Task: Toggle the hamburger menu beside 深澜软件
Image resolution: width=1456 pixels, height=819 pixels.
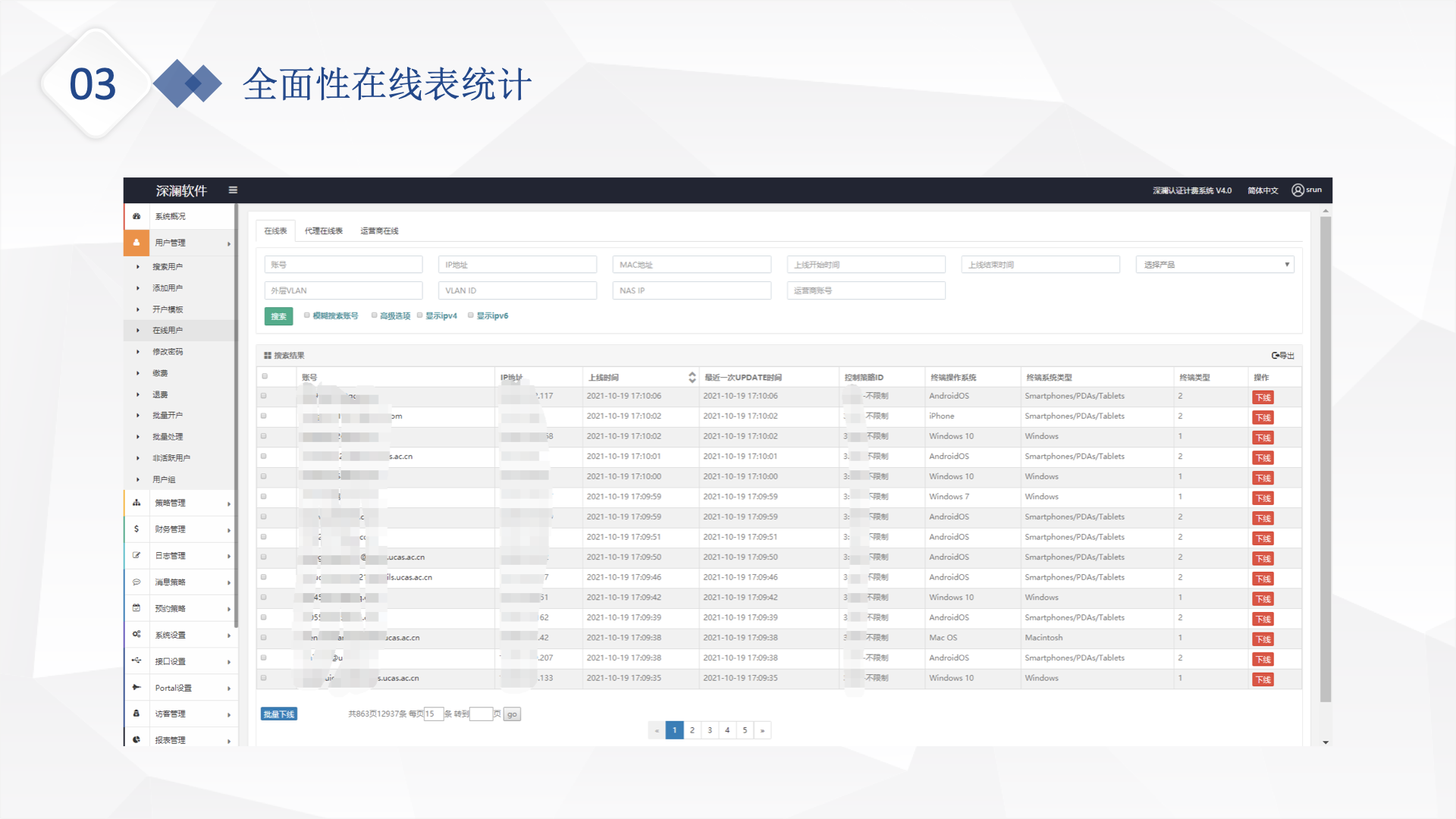Action: [x=233, y=190]
